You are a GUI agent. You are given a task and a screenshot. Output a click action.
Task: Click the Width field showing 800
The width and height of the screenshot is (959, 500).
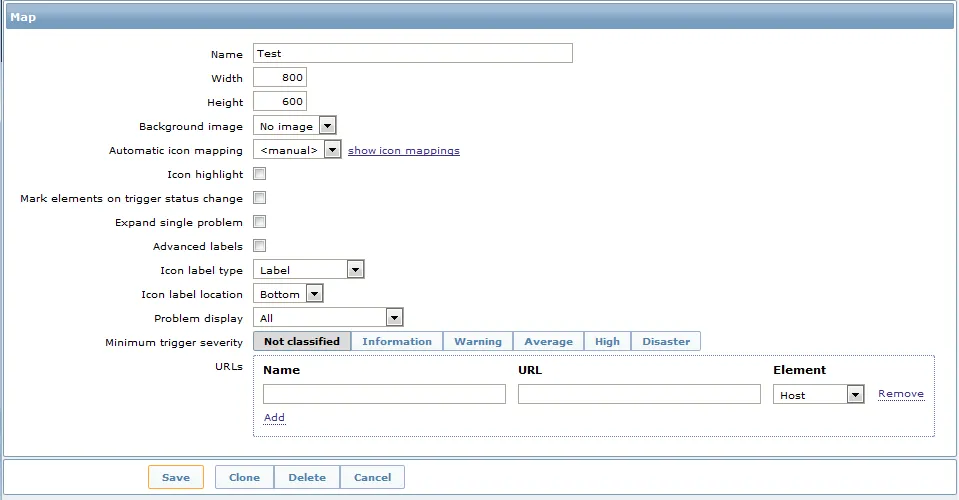click(280, 78)
